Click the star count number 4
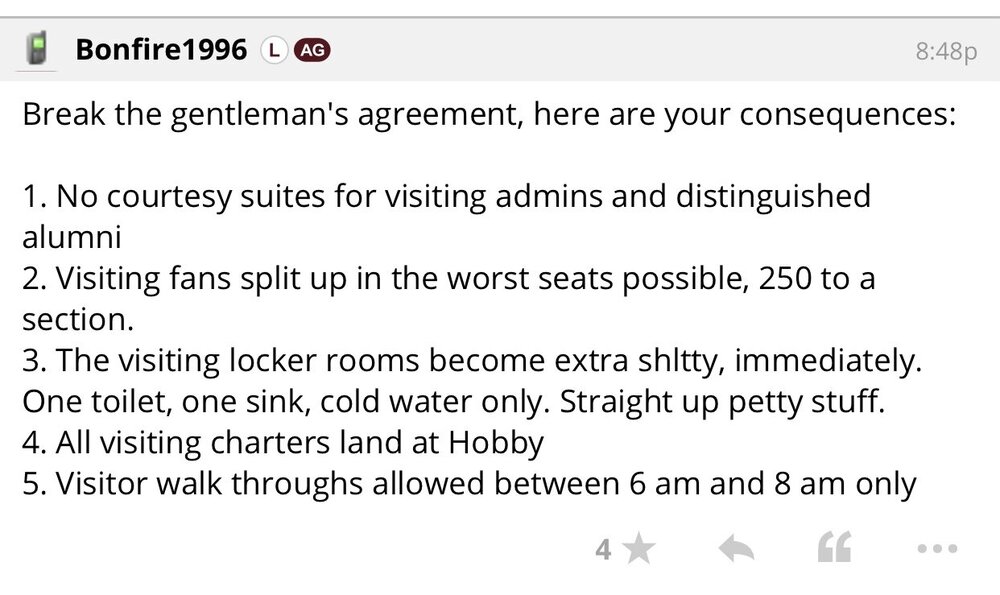Viewport: 1000px width, 595px height. coord(603,549)
